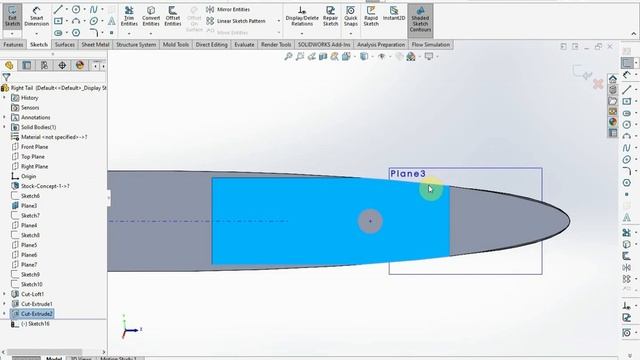Expand the History tree item
This screenshot has height=360, width=640.
[x=4, y=98]
